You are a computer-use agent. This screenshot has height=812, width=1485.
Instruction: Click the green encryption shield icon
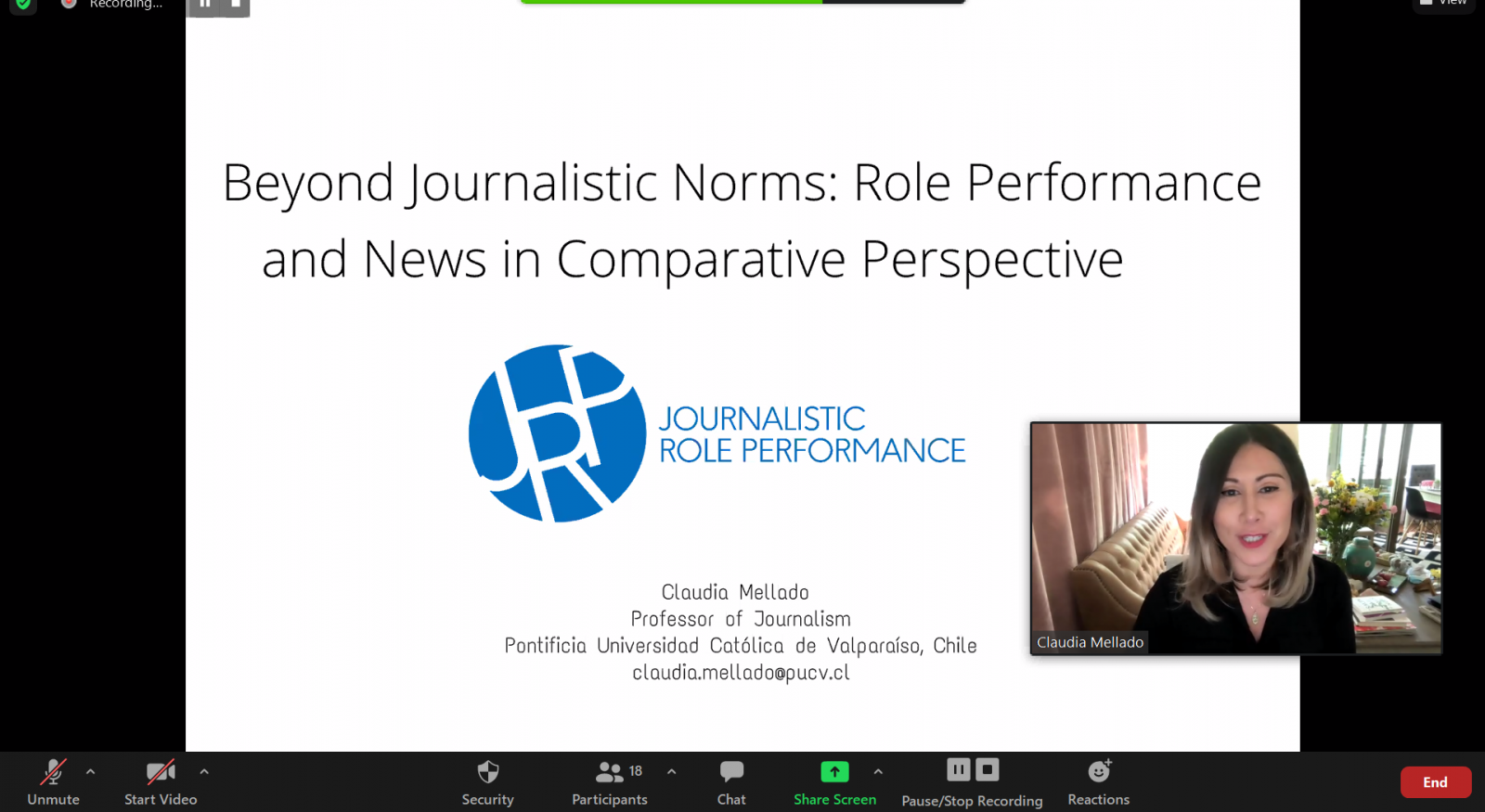23,4
